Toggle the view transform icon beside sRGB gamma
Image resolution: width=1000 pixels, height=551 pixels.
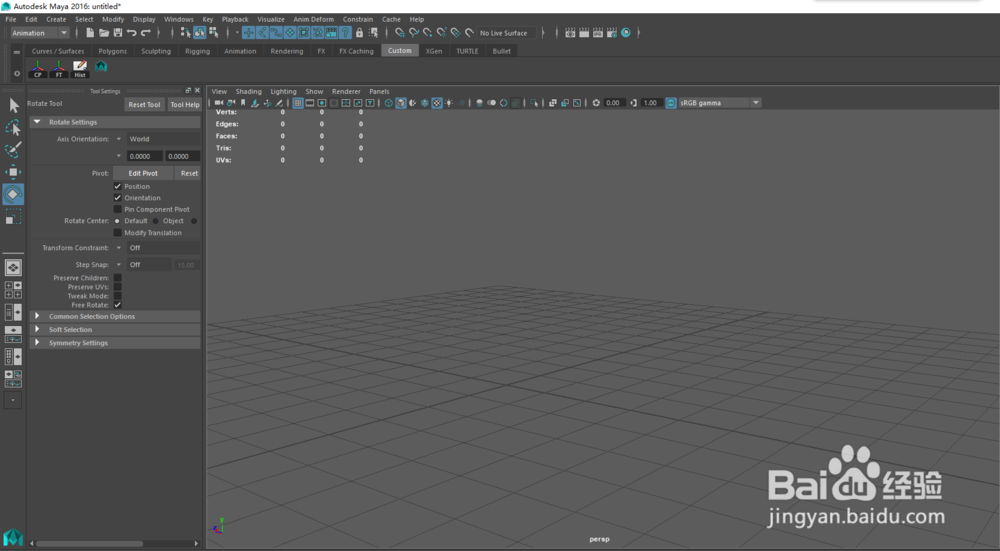tap(671, 103)
